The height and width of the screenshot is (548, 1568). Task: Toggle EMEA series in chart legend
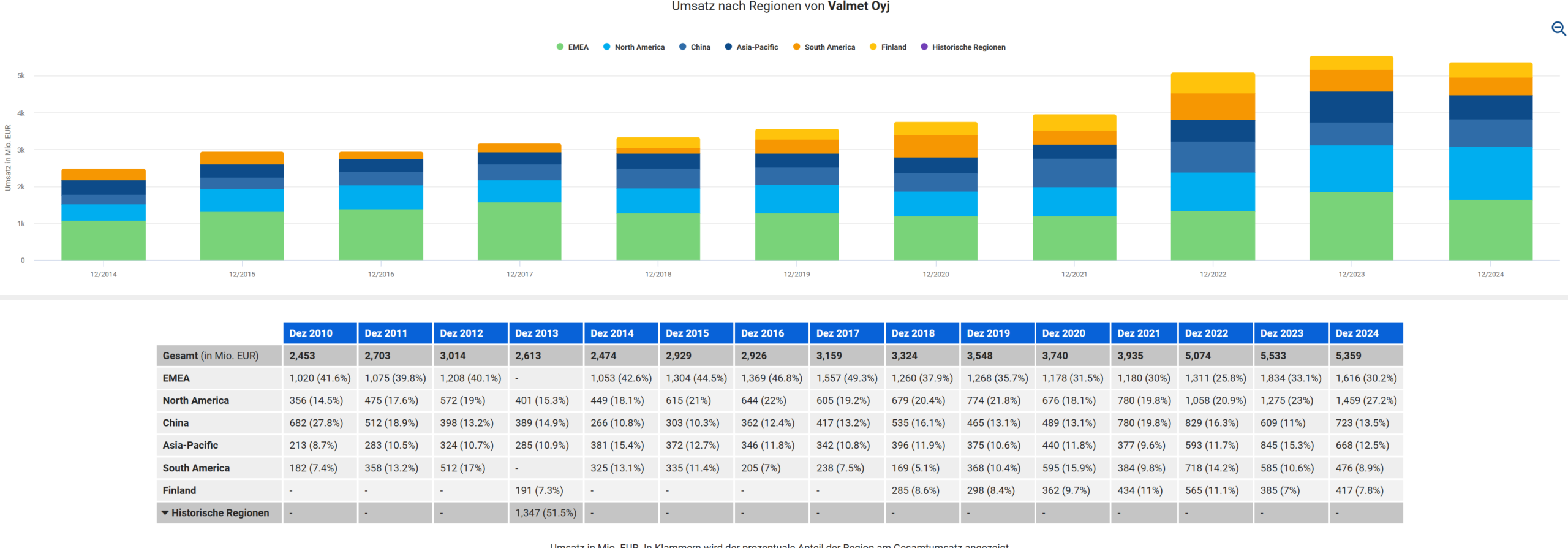pos(572,47)
